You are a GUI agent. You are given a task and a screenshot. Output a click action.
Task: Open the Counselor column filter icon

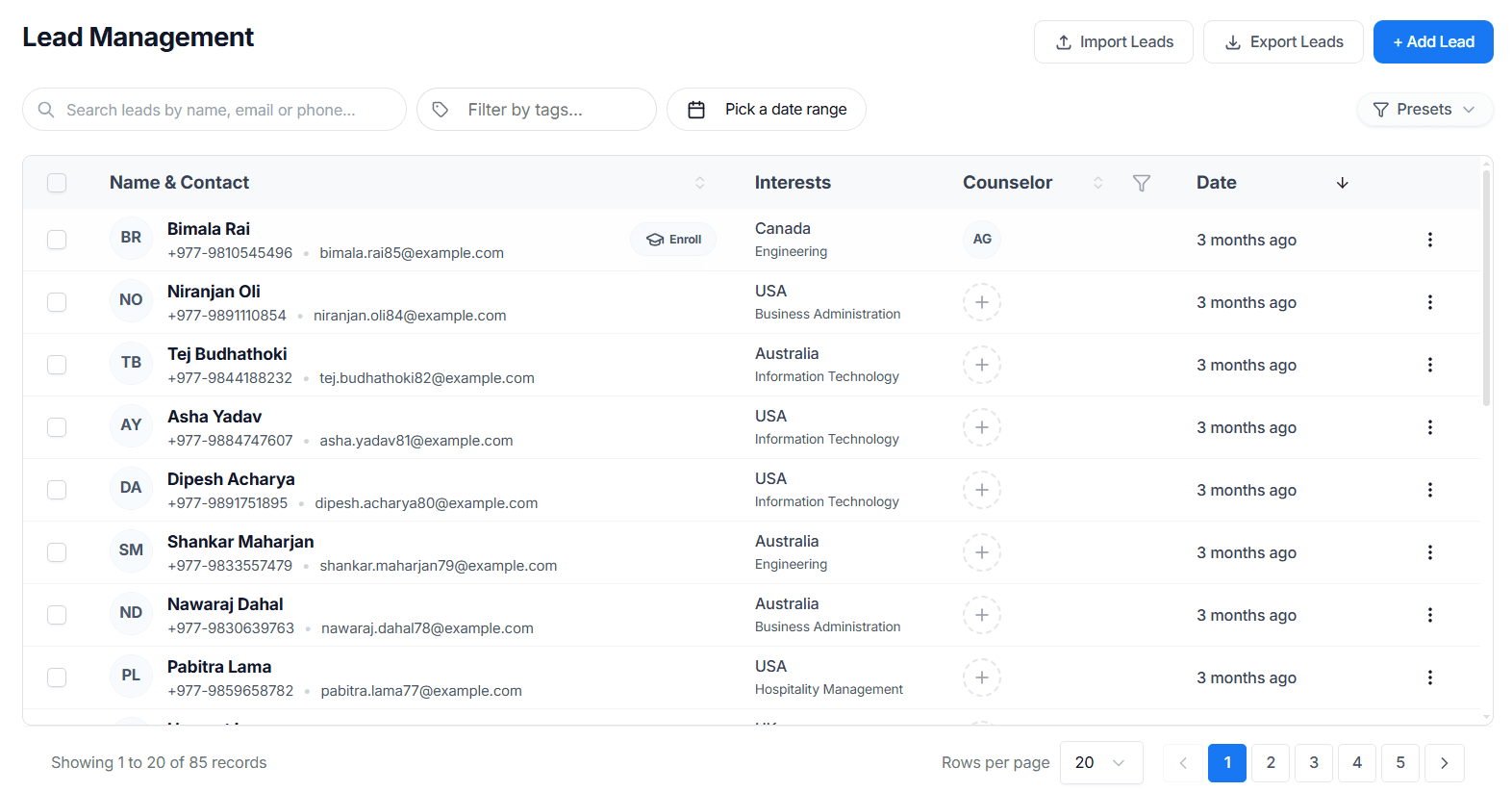[1141, 183]
